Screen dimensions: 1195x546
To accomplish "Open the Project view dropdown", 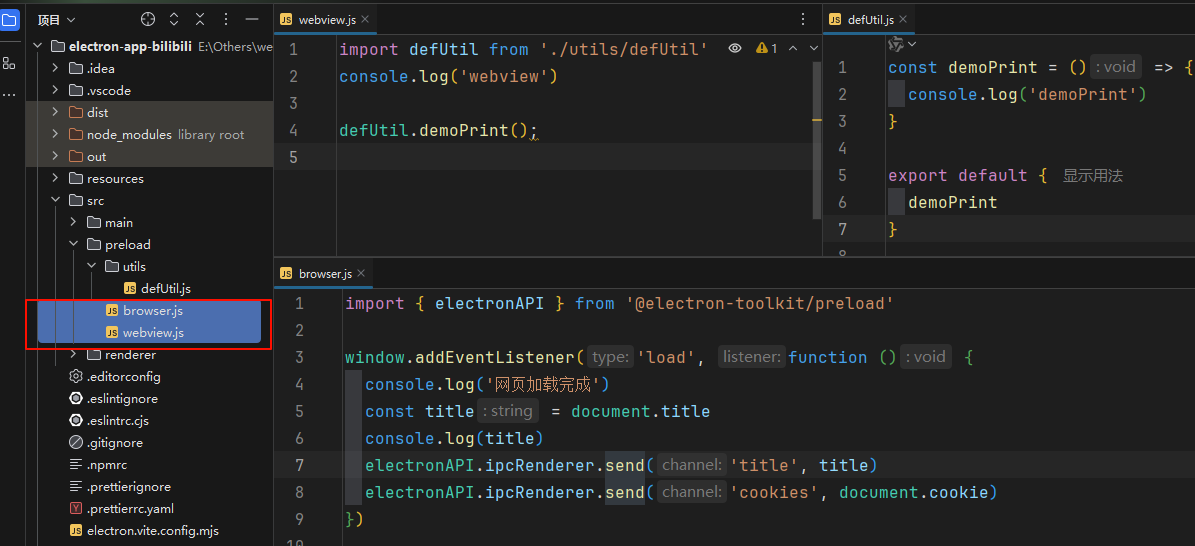I will tap(56, 19).
